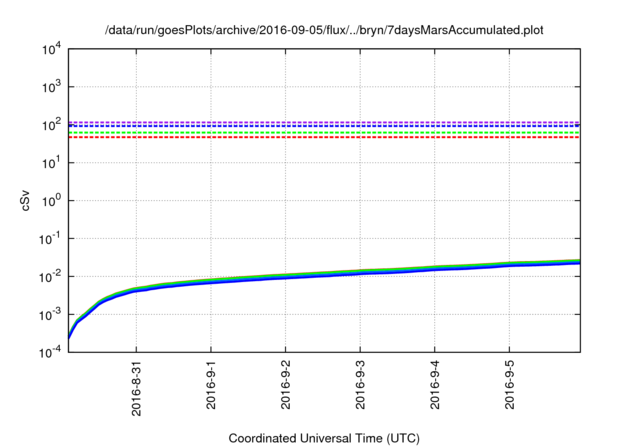The height and width of the screenshot is (448, 640).
Task: Click the cSv axis unit label
Action: 25,200
